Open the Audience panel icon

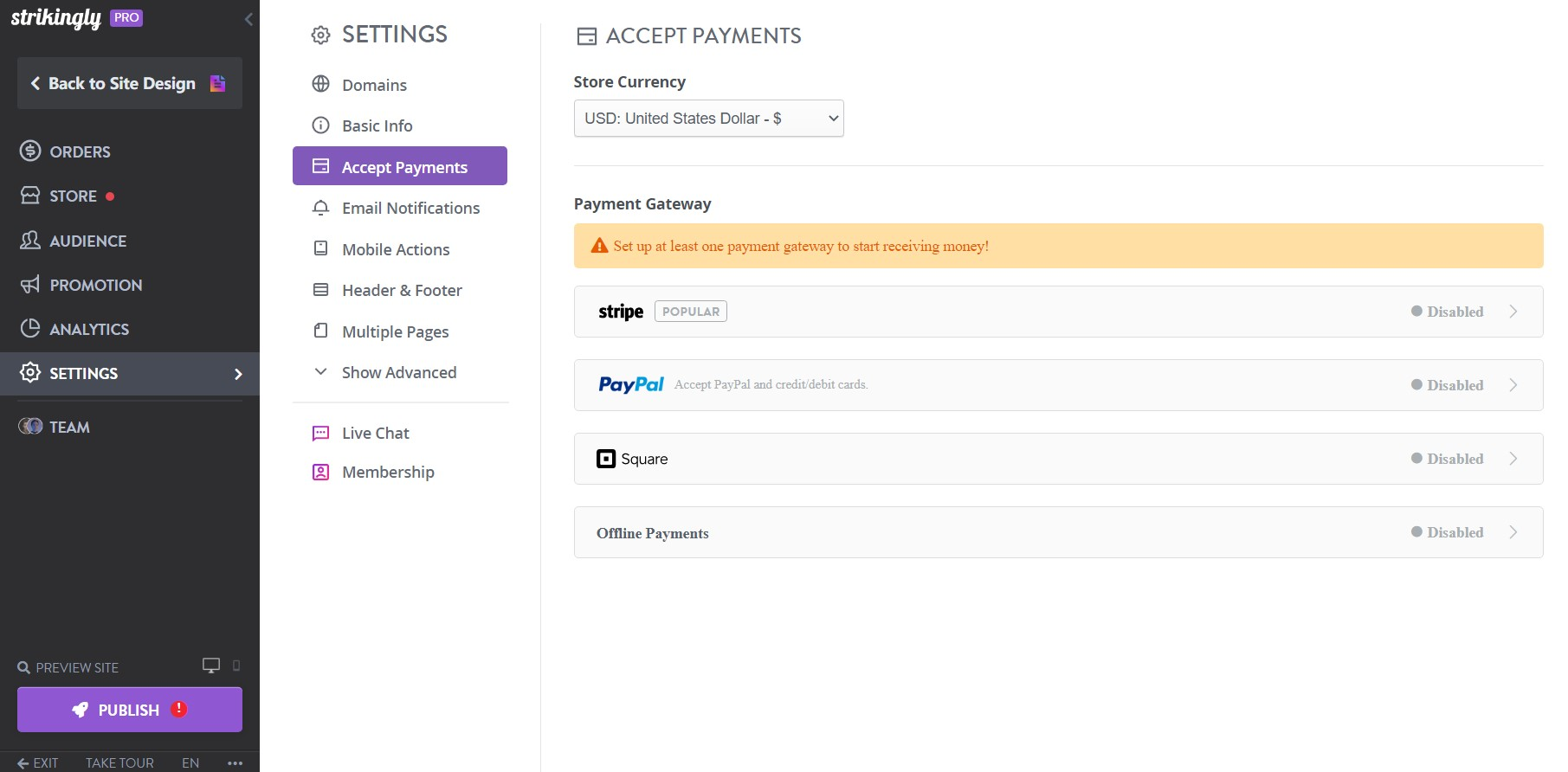coord(29,241)
